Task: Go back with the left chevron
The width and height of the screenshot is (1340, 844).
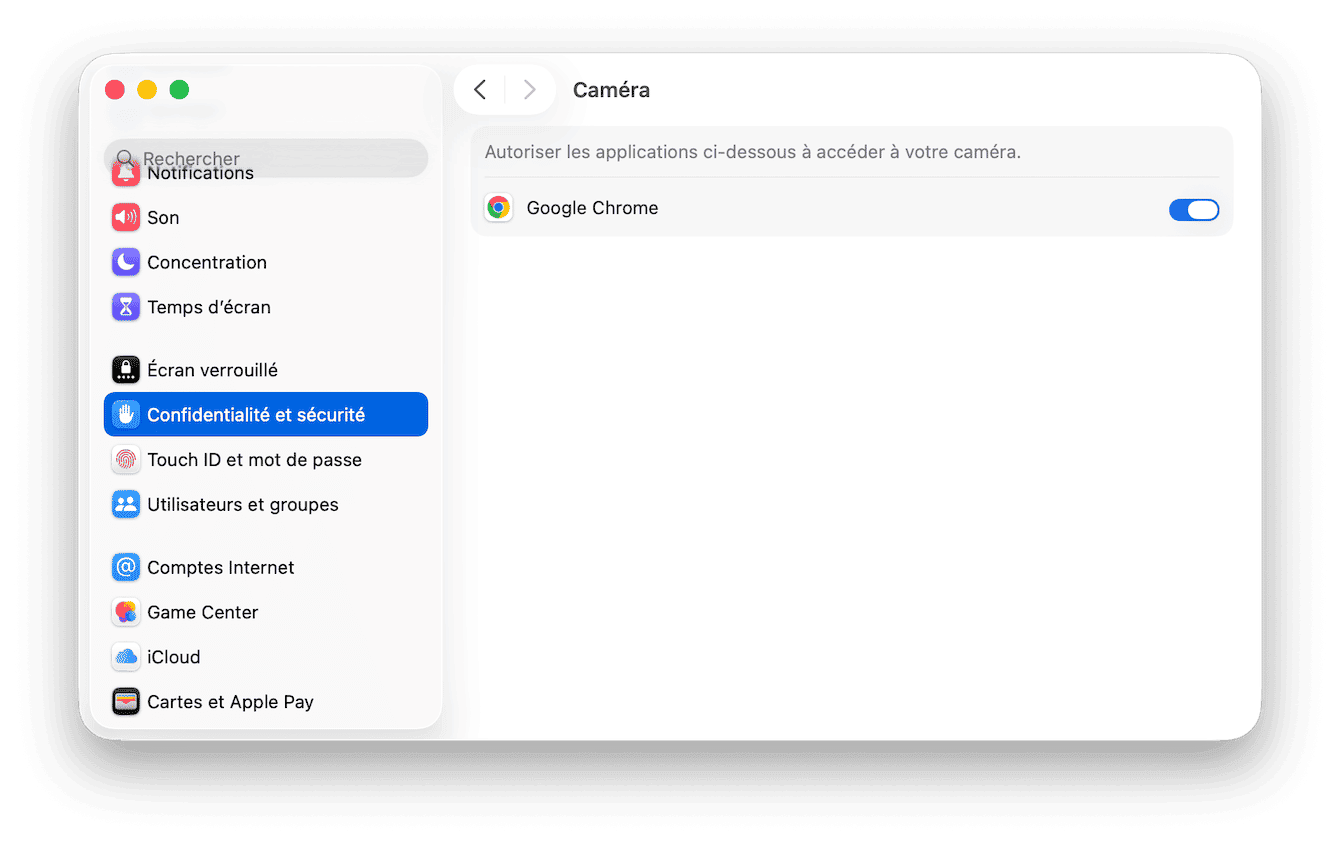Action: pos(480,90)
